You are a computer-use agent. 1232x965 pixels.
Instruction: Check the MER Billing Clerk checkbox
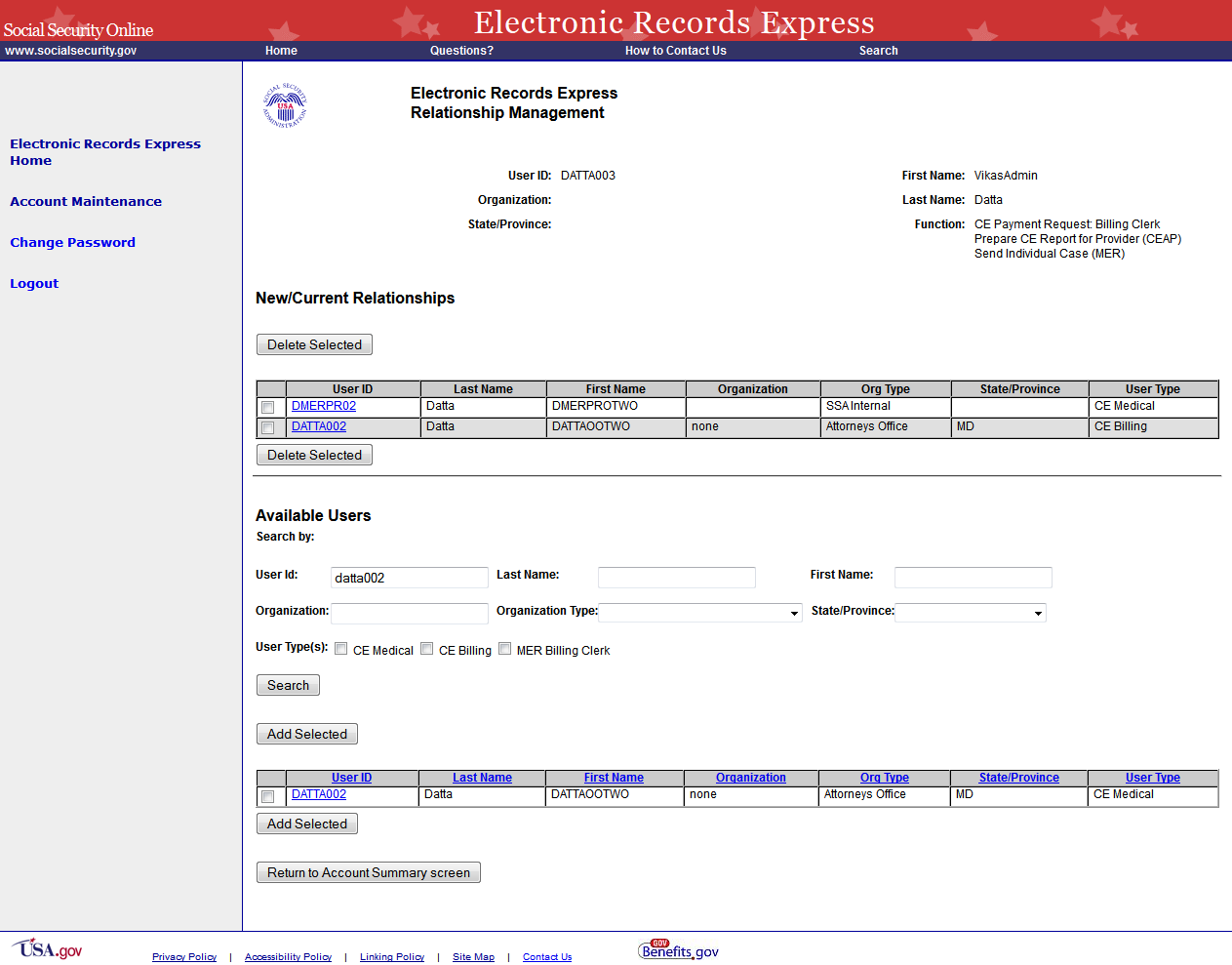(x=505, y=649)
